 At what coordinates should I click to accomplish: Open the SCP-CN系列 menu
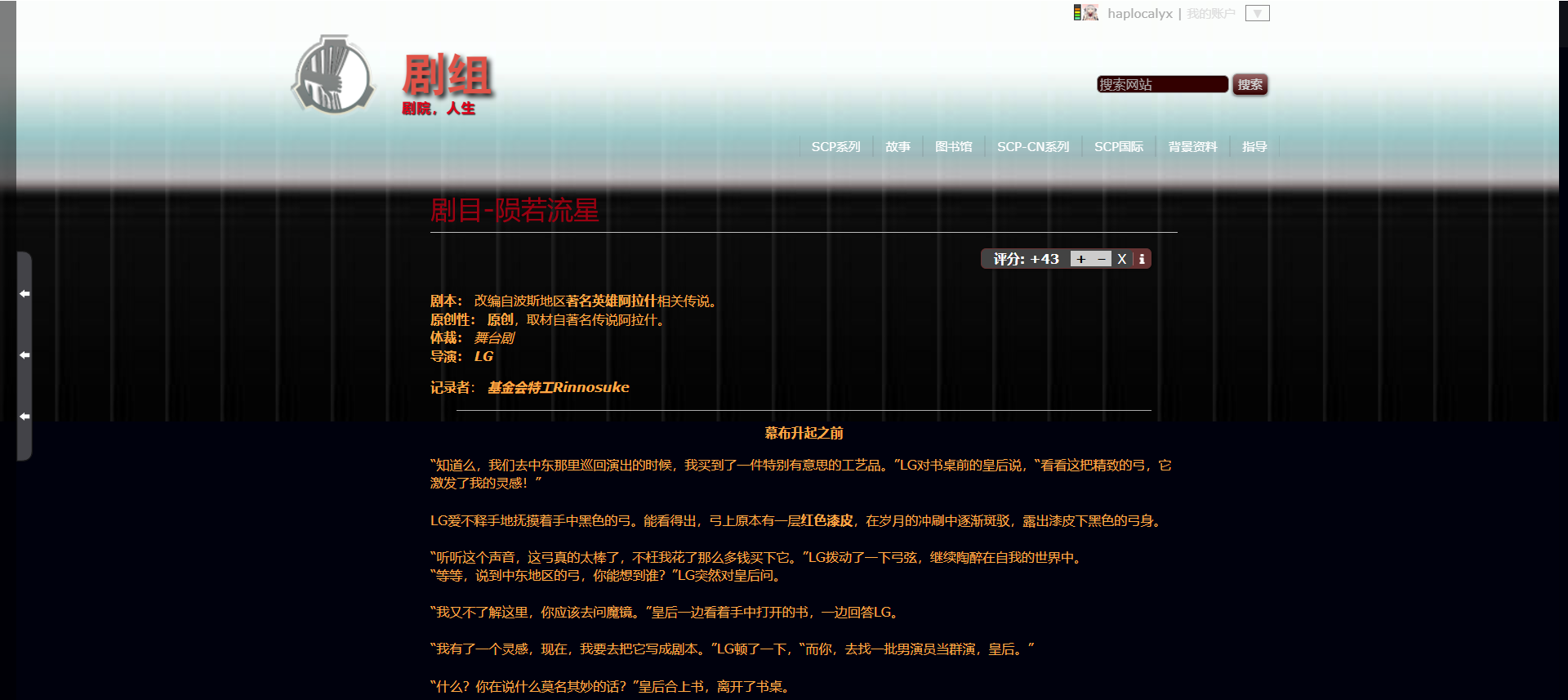[x=1032, y=147]
